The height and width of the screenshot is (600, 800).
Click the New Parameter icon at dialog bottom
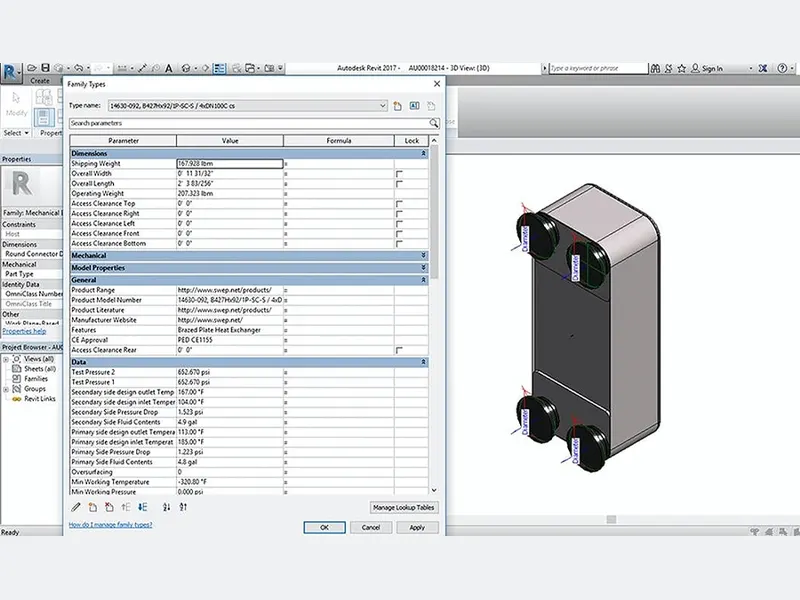(92, 507)
